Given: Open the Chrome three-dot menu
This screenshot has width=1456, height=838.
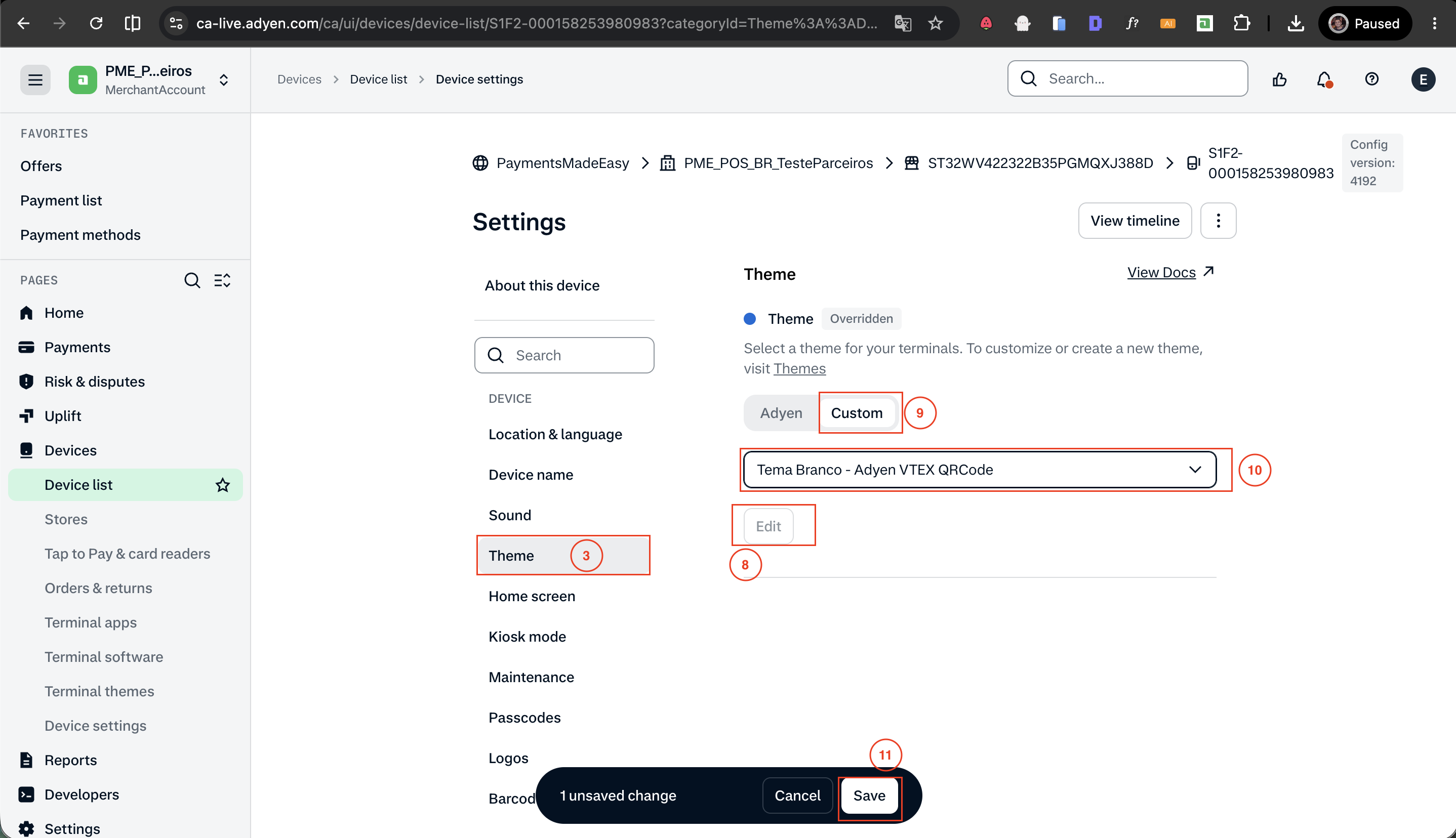Looking at the screenshot, I should [1434, 24].
